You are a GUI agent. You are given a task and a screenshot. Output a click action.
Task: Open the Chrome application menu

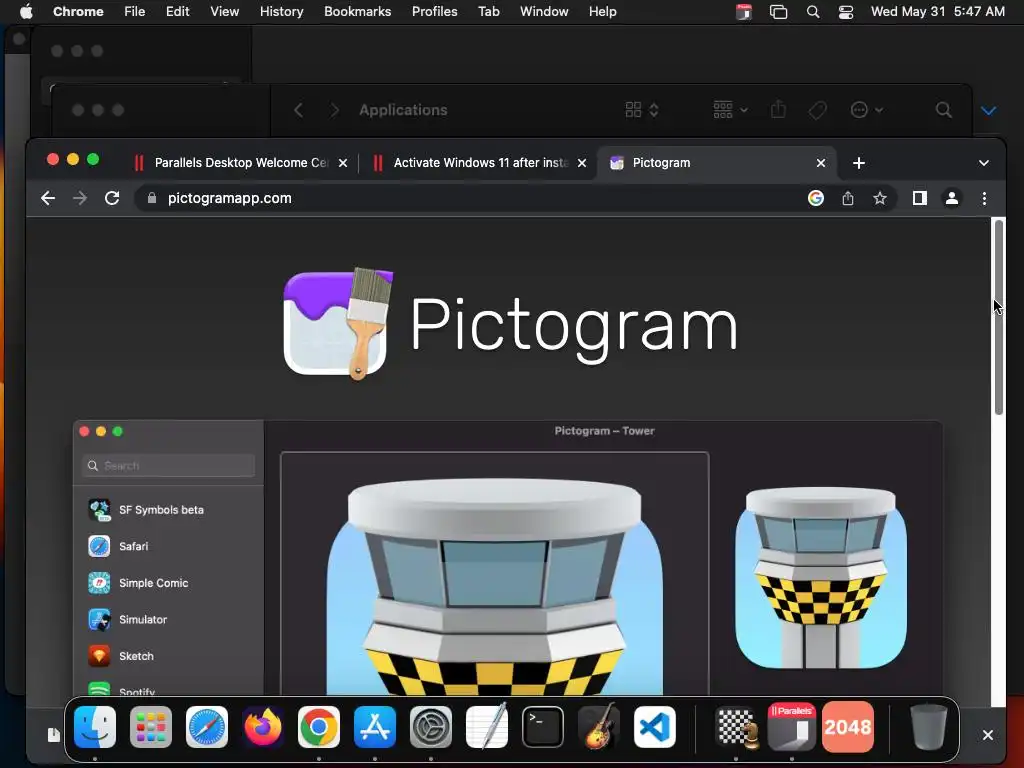[78, 12]
